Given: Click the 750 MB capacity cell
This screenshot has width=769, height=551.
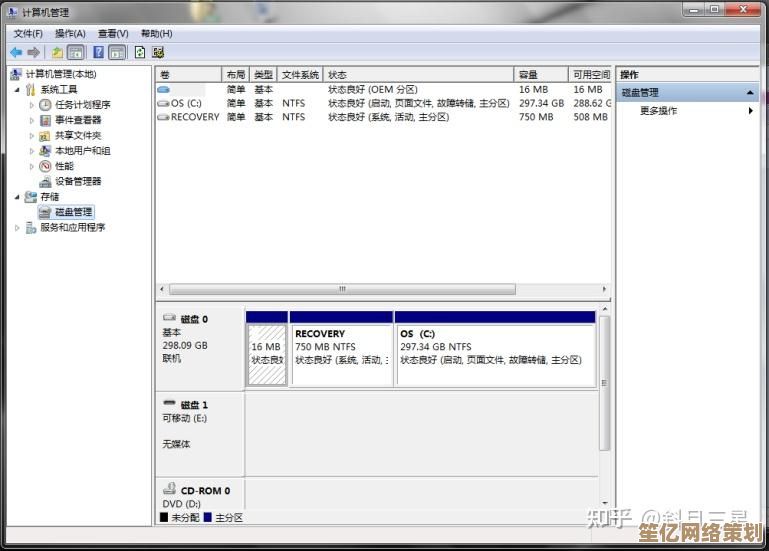Looking at the screenshot, I should point(536,117).
